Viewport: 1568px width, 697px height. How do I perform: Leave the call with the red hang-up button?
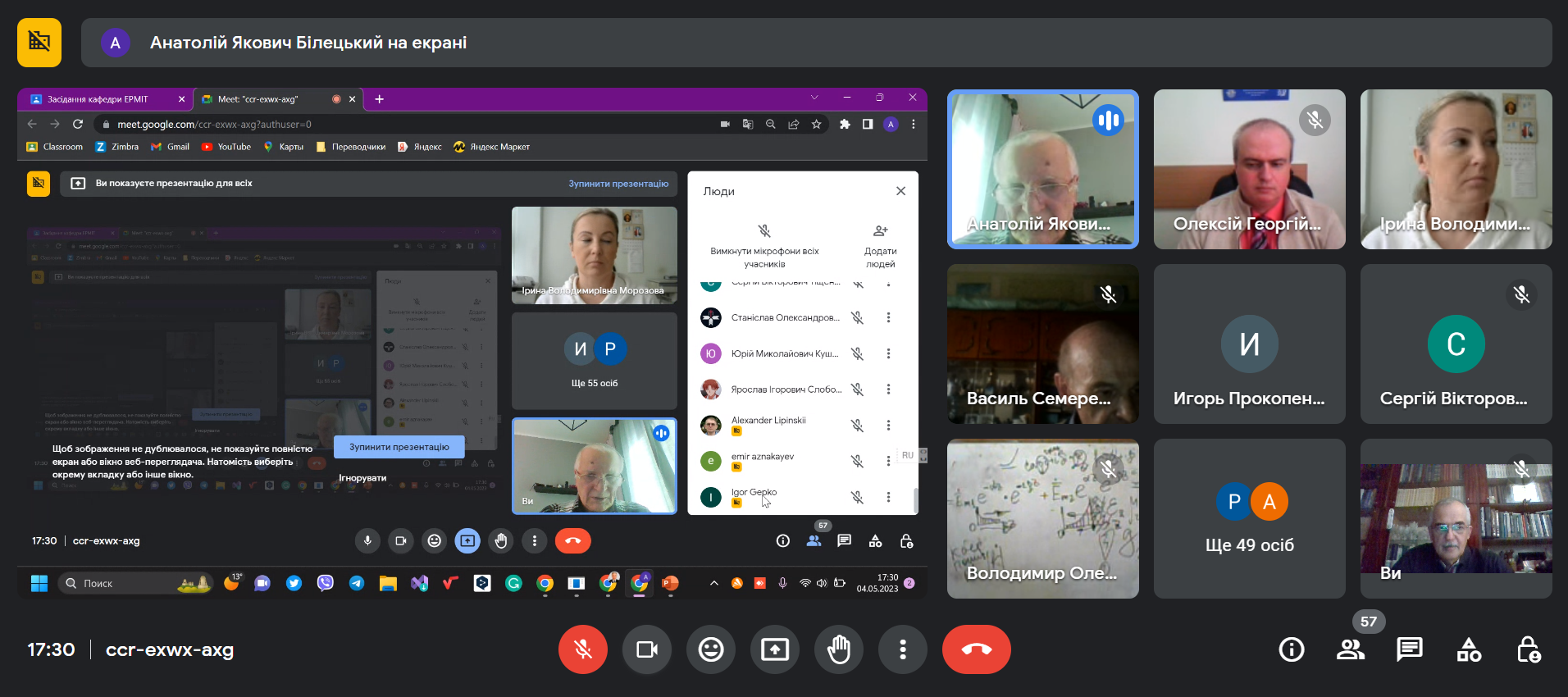click(x=976, y=649)
